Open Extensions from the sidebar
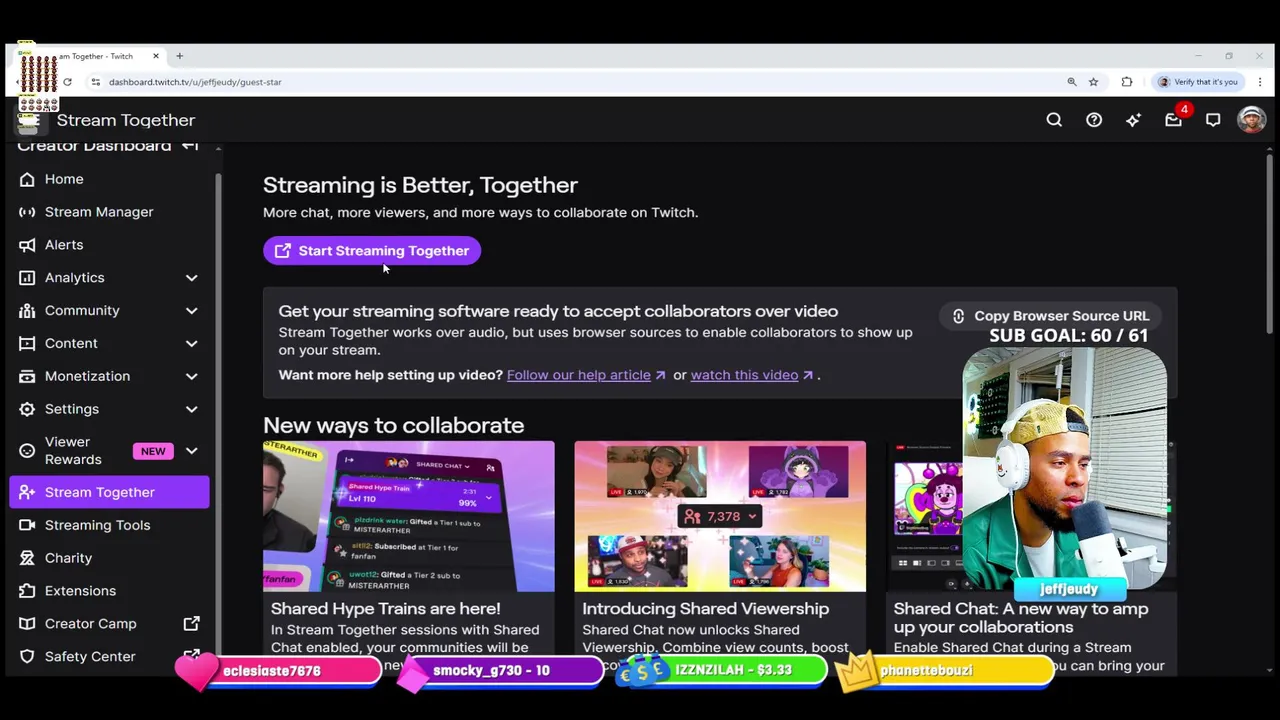Viewport: 1280px width, 720px height. coord(110,591)
